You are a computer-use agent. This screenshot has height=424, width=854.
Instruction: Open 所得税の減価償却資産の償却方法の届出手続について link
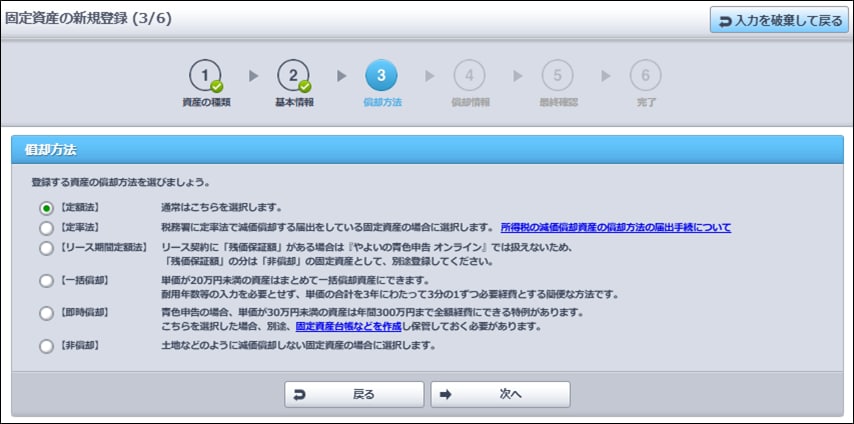[x=615, y=227]
